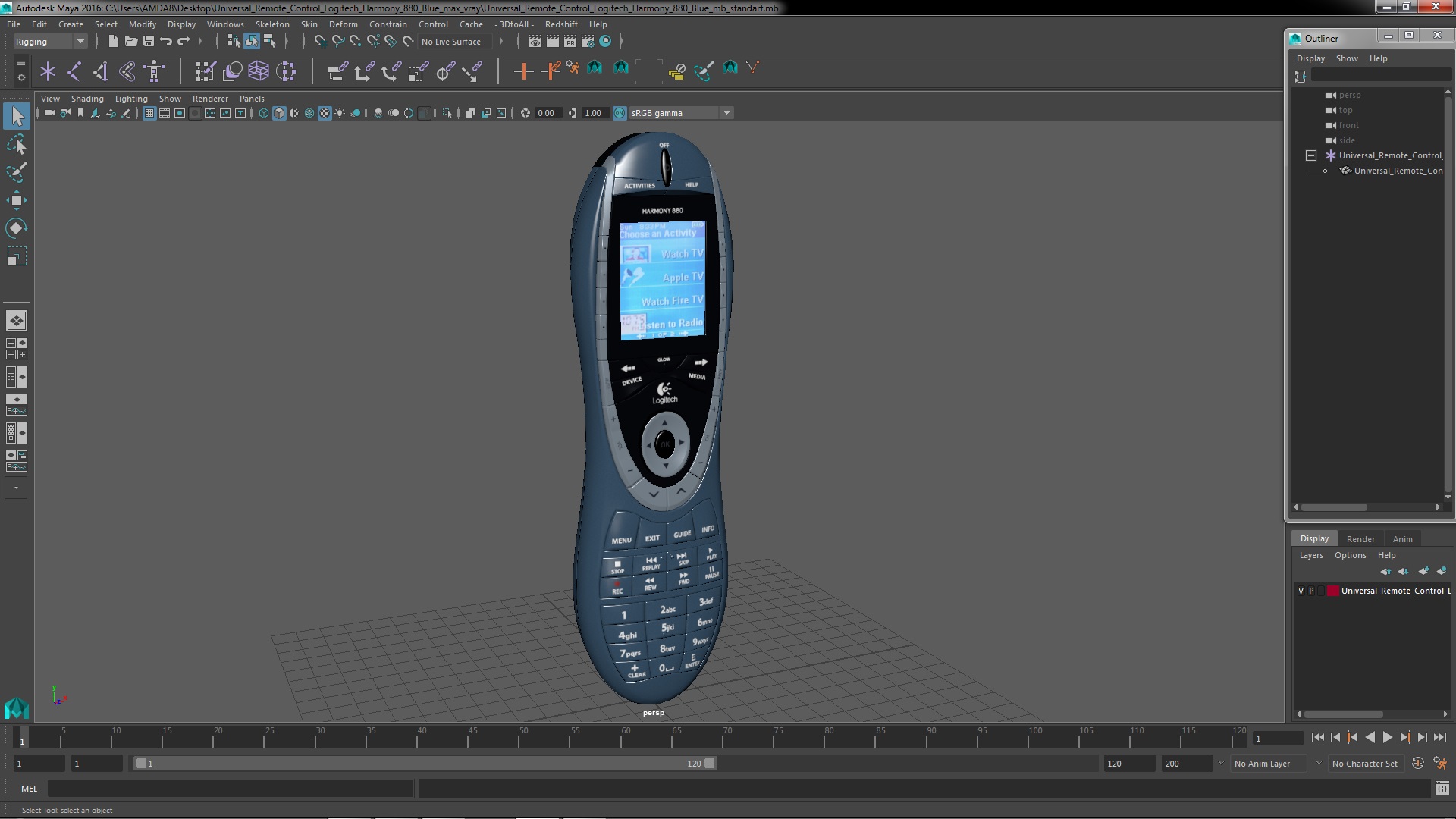Click the Create Lattice shelf icon
Viewport: 1456px width, 819px height.
pos(259,72)
